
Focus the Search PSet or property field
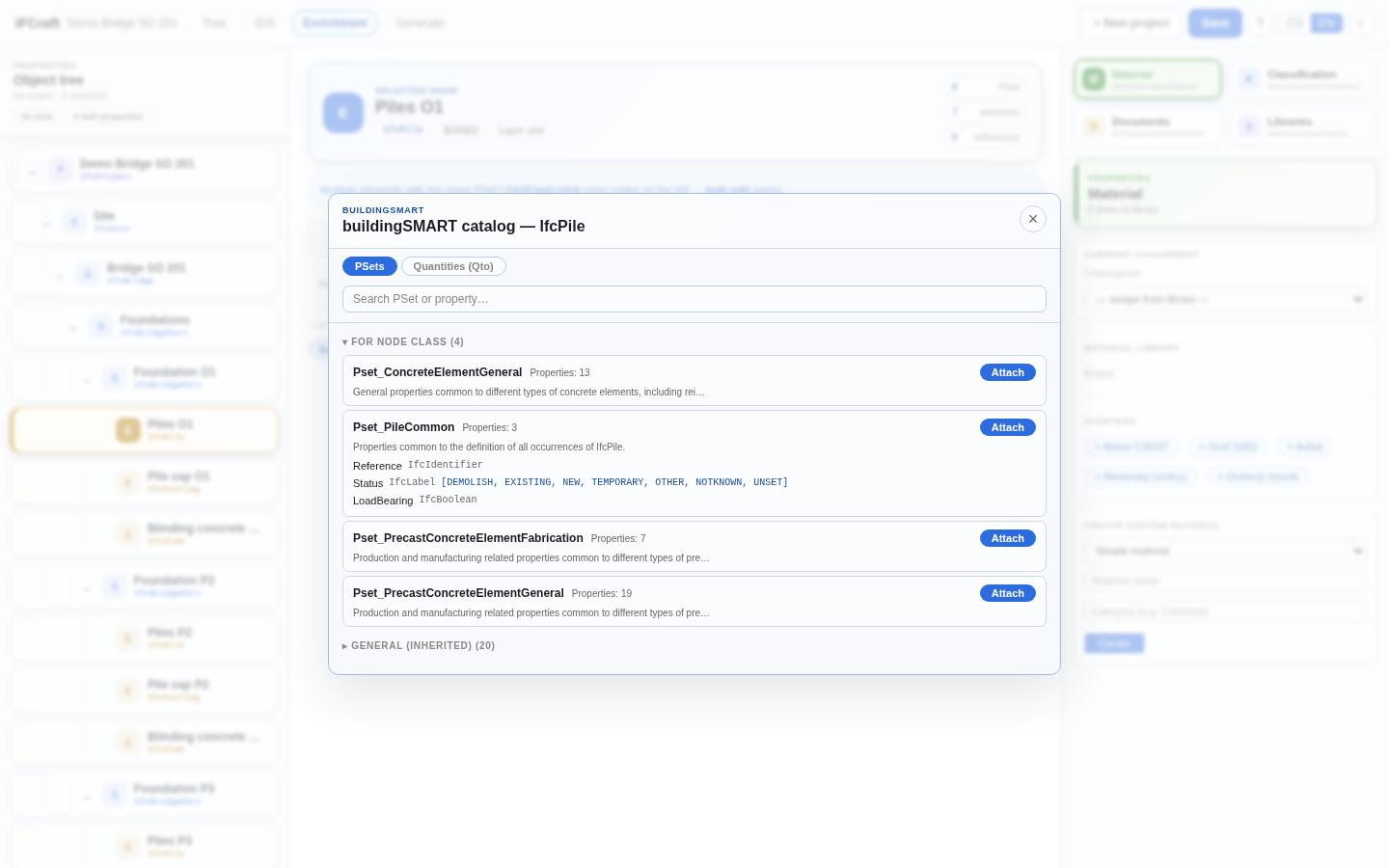tap(694, 299)
